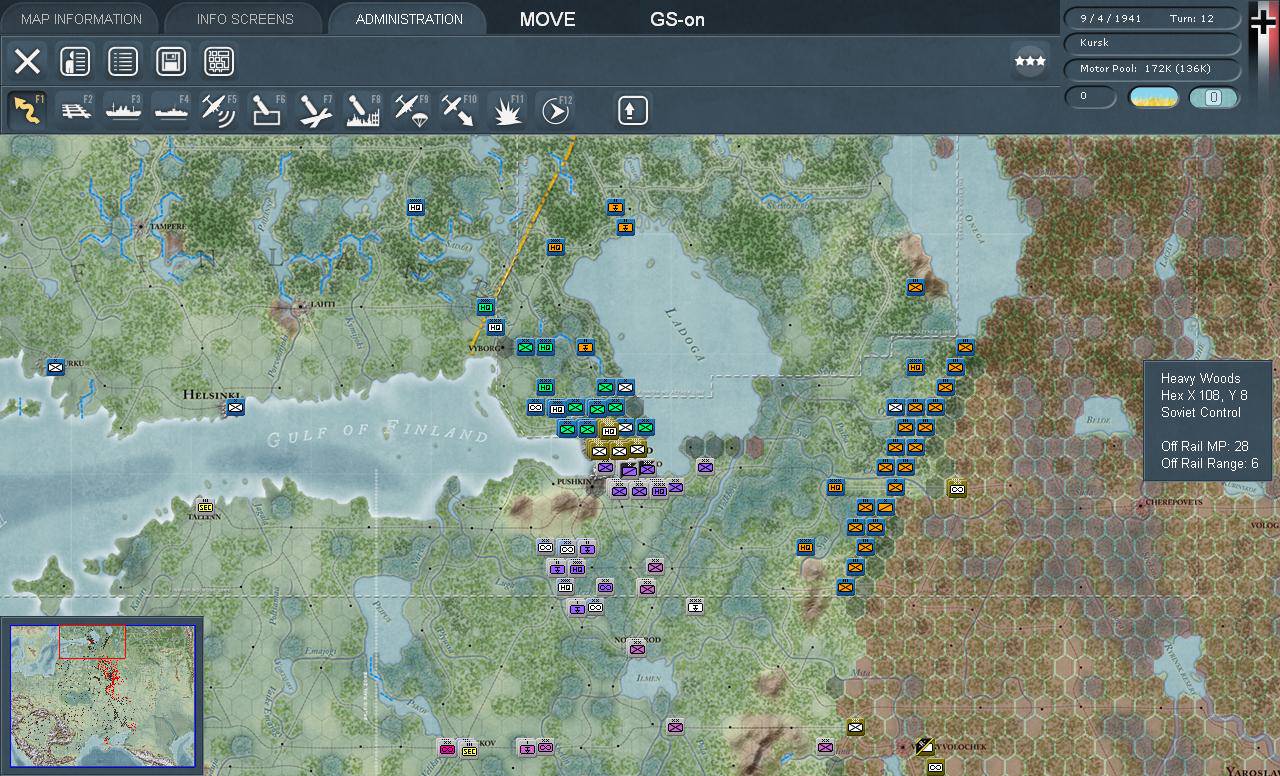Open the MAP INFORMATION tab
Image resolution: width=1280 pixels, height=776 pixels.
pyautogui.click(x=81, y=19)
